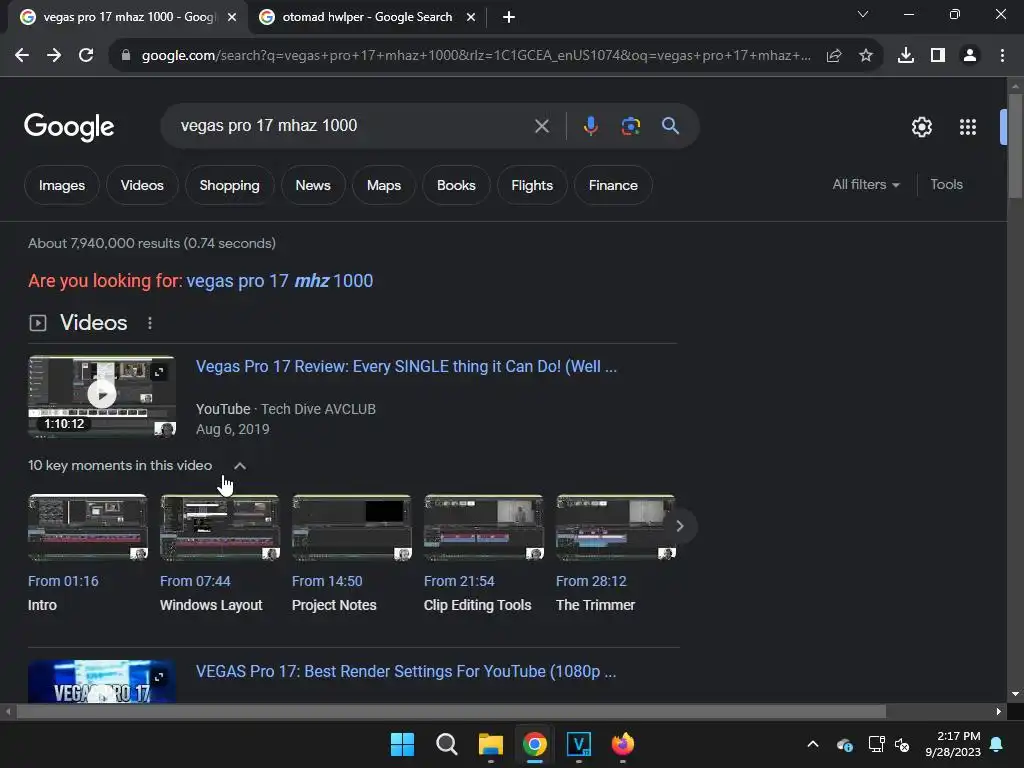Image resolution: width=1024 pixels, height=768 pixels.
Task: Go to Google home via logo
Action: (x=69, y=127)
